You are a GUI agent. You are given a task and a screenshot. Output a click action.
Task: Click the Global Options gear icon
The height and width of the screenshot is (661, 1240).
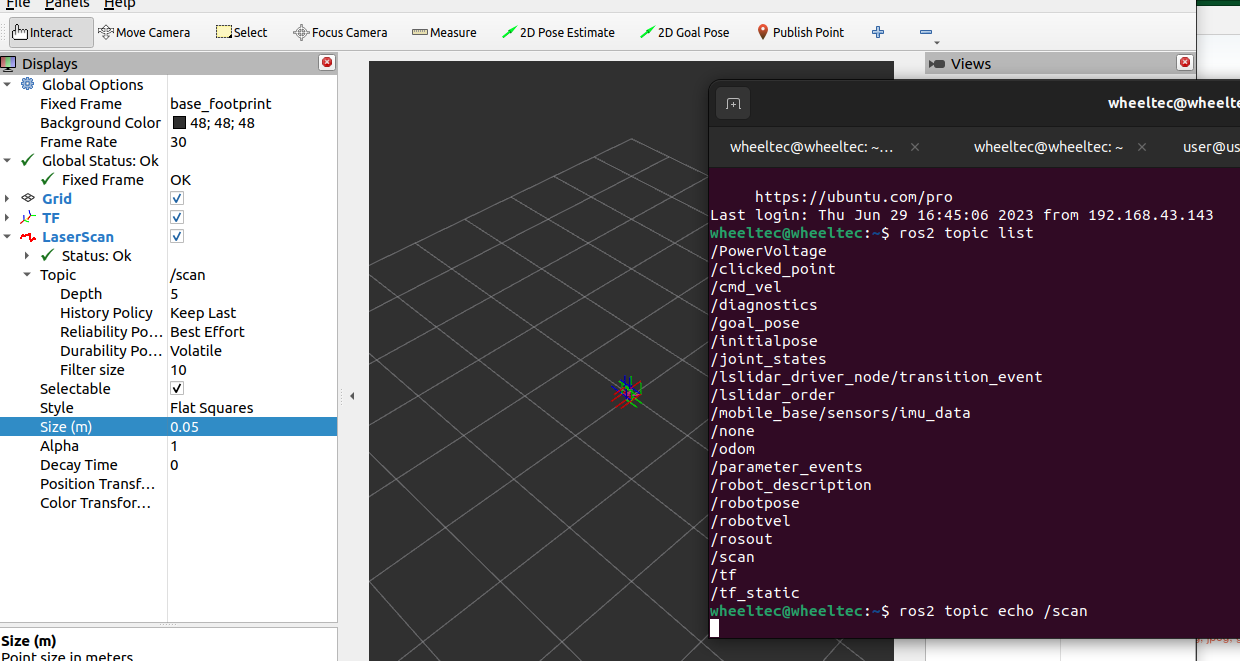28,84
